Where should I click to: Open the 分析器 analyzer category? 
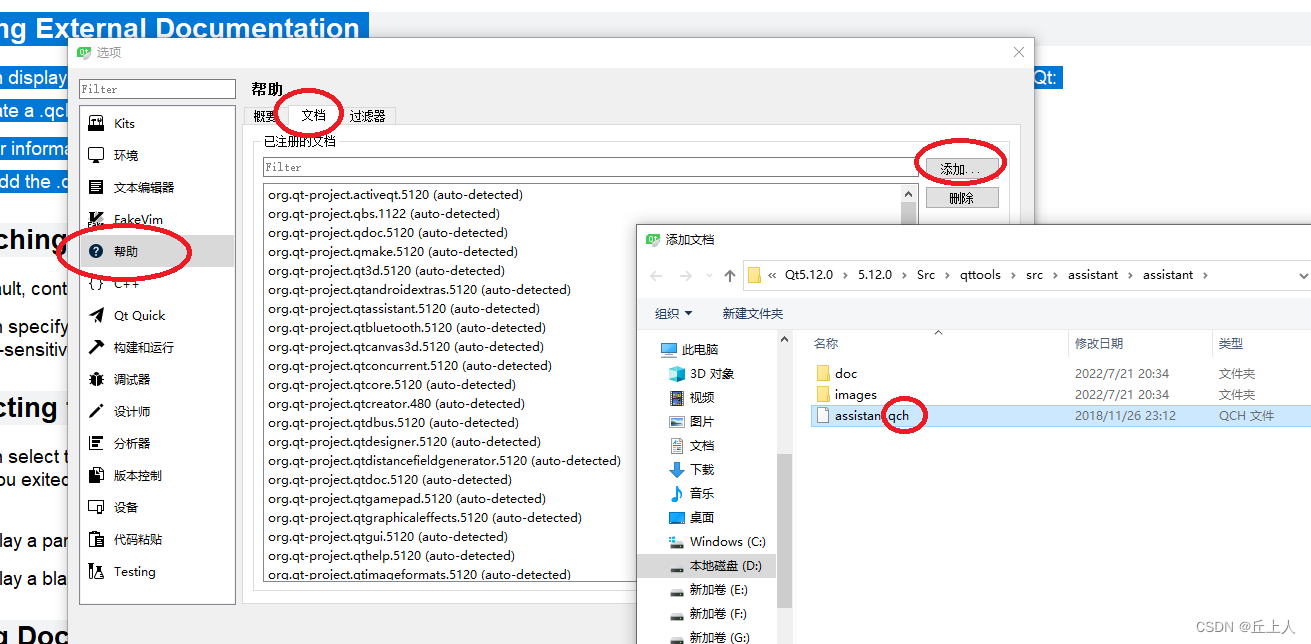pos(157,443)
